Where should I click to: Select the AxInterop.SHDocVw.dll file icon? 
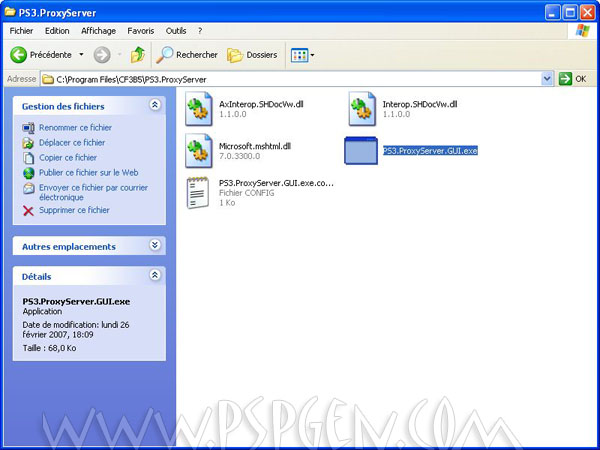coord(199,109)
